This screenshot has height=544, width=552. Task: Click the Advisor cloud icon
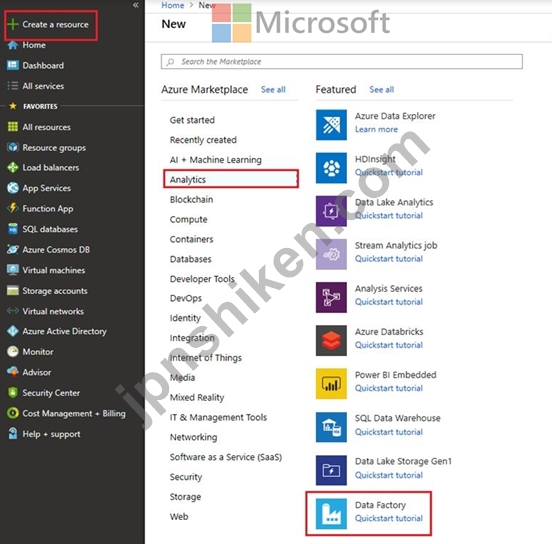pyautogui.click(x=13, y=372)
